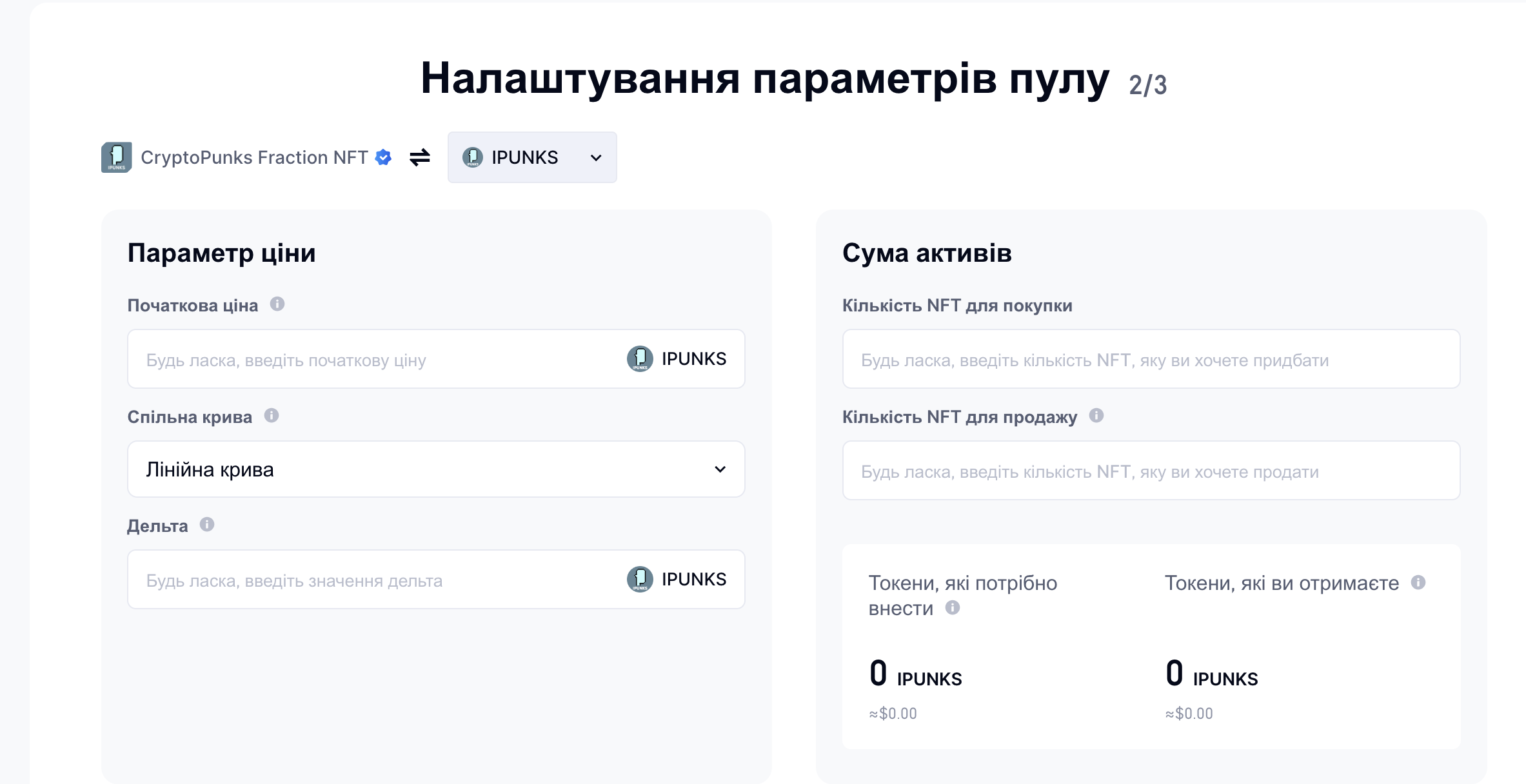Screen dimensions: 1526x784
Task: Click info icon next to Токени, які ви отримаєте
Action: tap(1418, 583)
